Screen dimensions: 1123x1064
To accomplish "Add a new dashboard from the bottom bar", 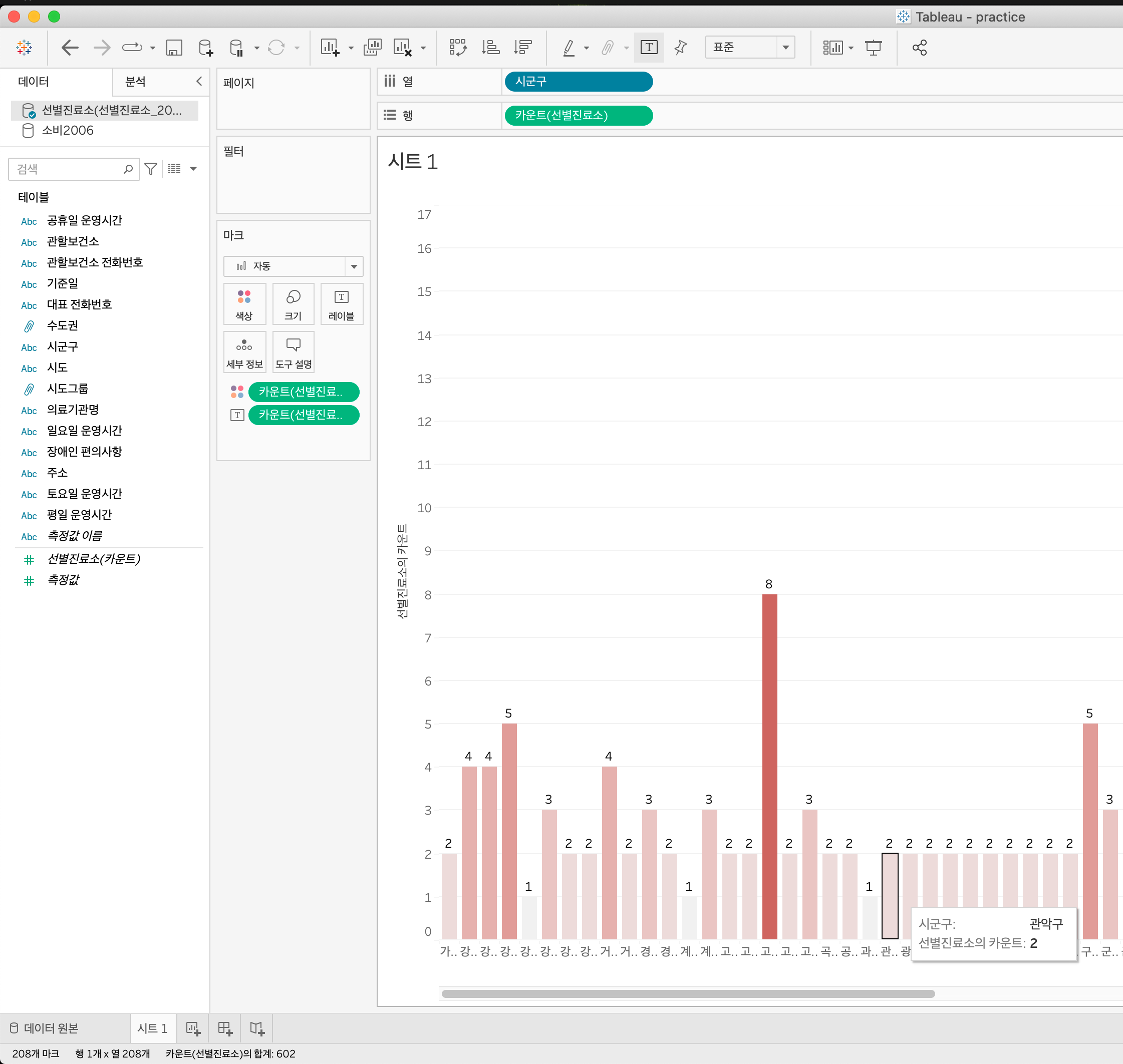I will pyautogui.click(x=225, y=1028).
